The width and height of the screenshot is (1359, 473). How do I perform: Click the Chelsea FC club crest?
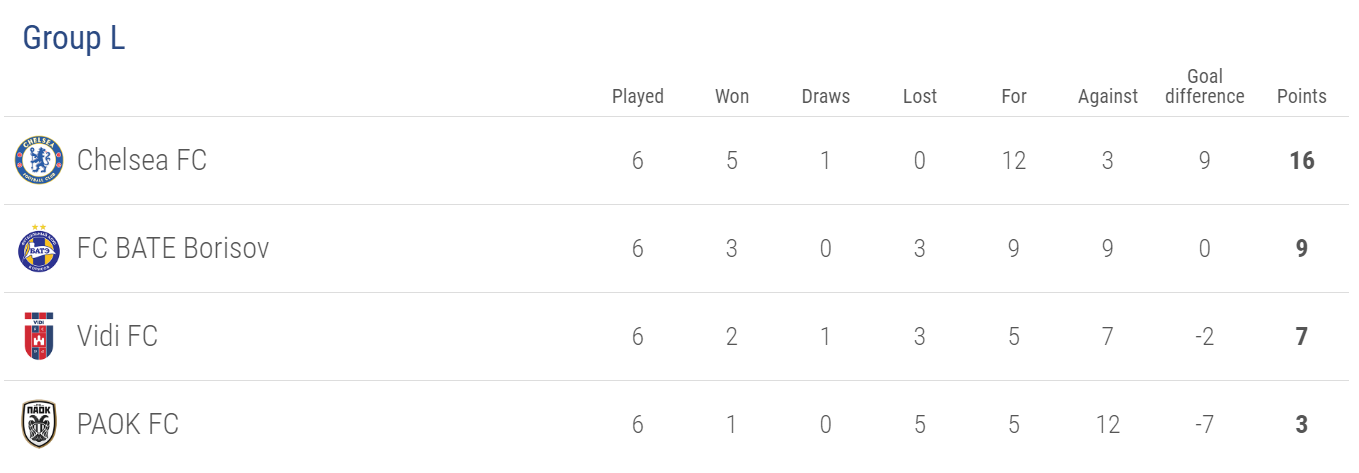pos(39,160)
